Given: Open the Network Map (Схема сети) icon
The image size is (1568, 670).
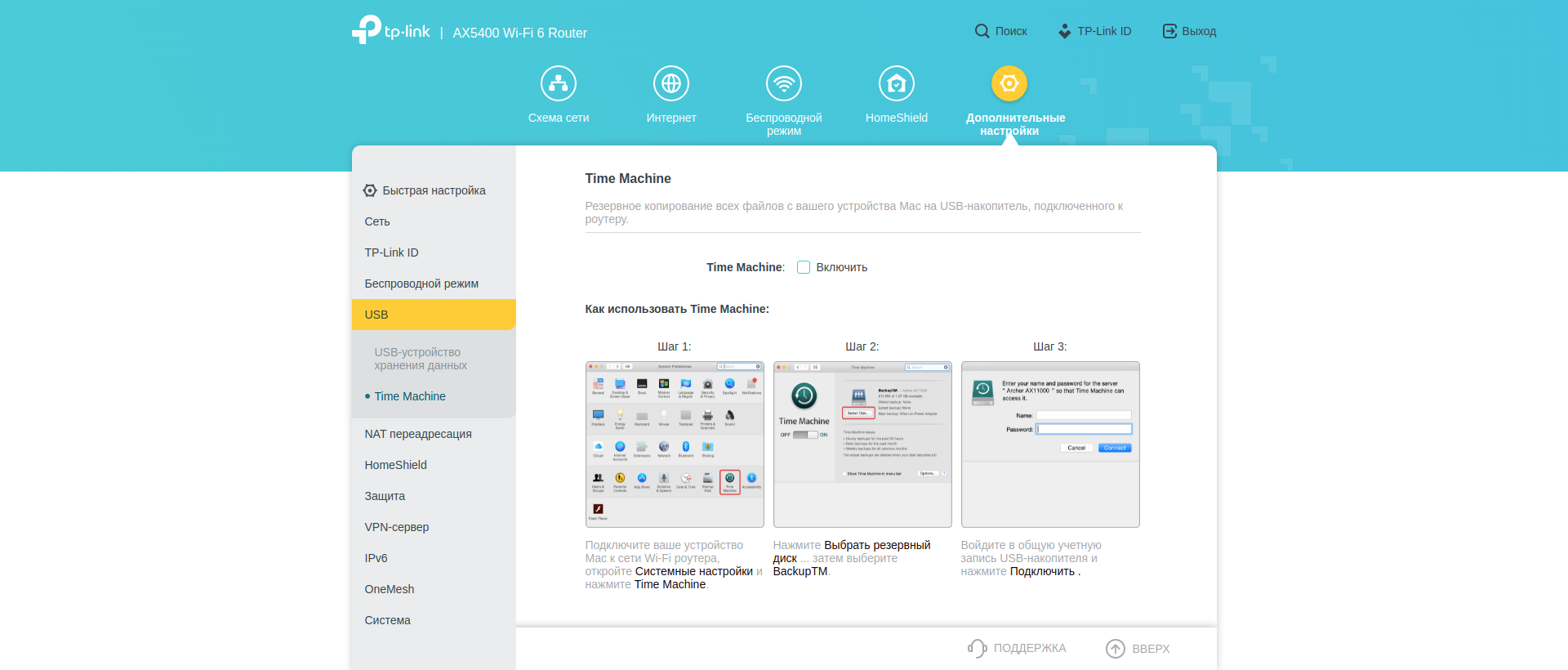Looking at the screenshot, I should (559, 83).
